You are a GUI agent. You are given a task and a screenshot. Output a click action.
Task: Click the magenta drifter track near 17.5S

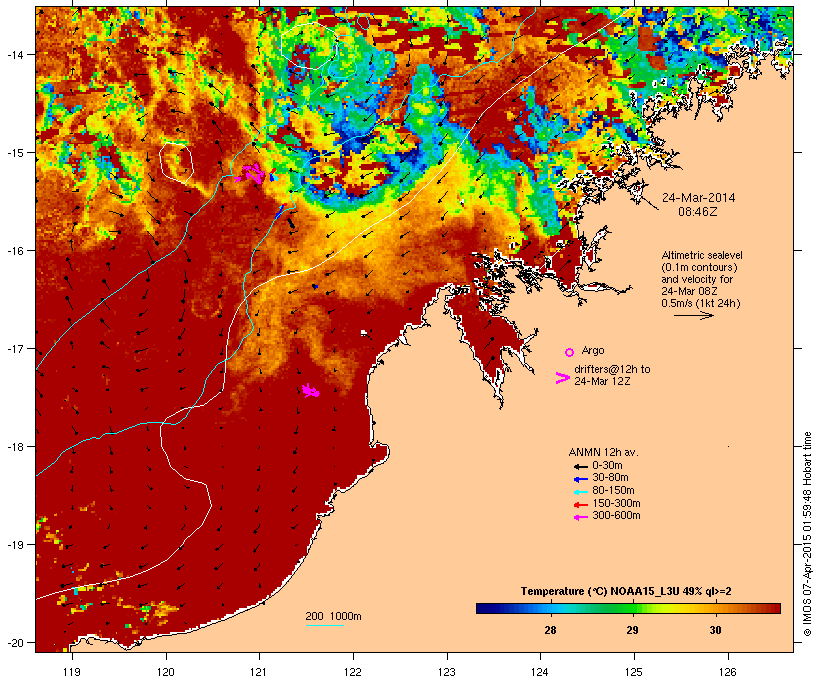[311, 390]
